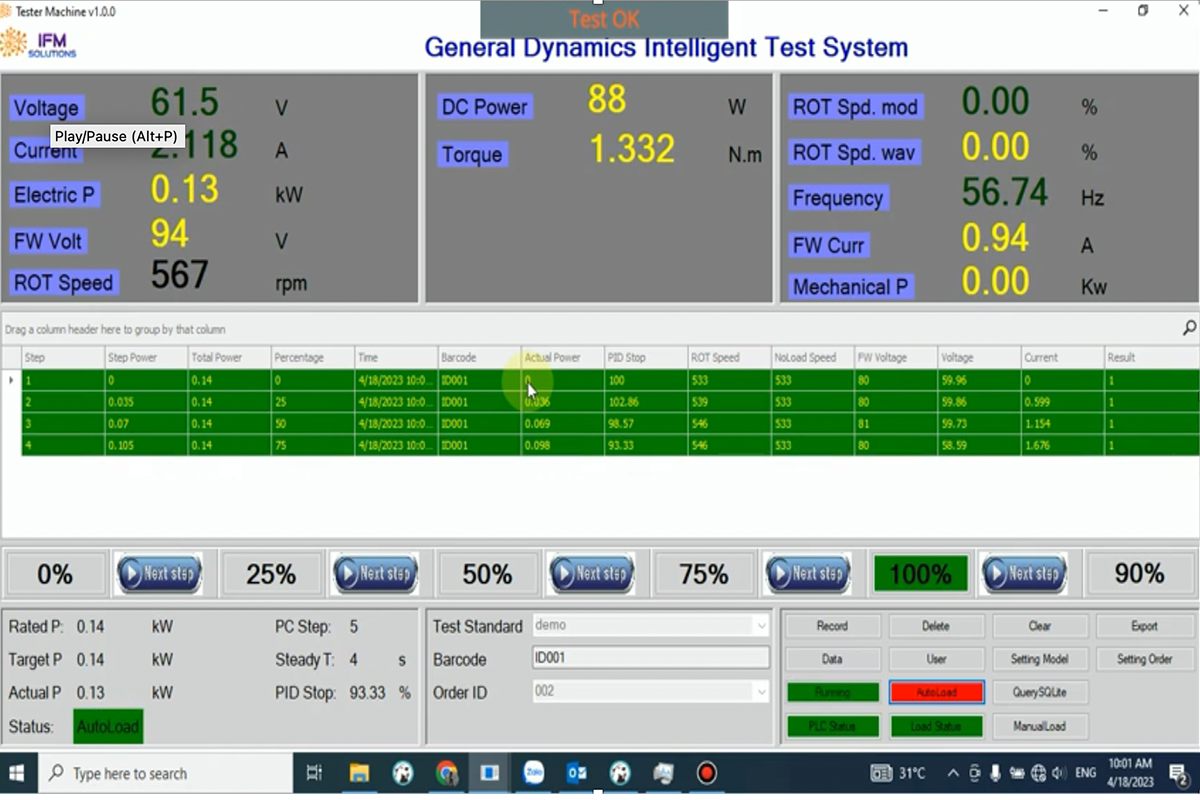Select the 50% load step
Image resolution: width=1200 pixels, height=800 pixels.
coord(487,574)
